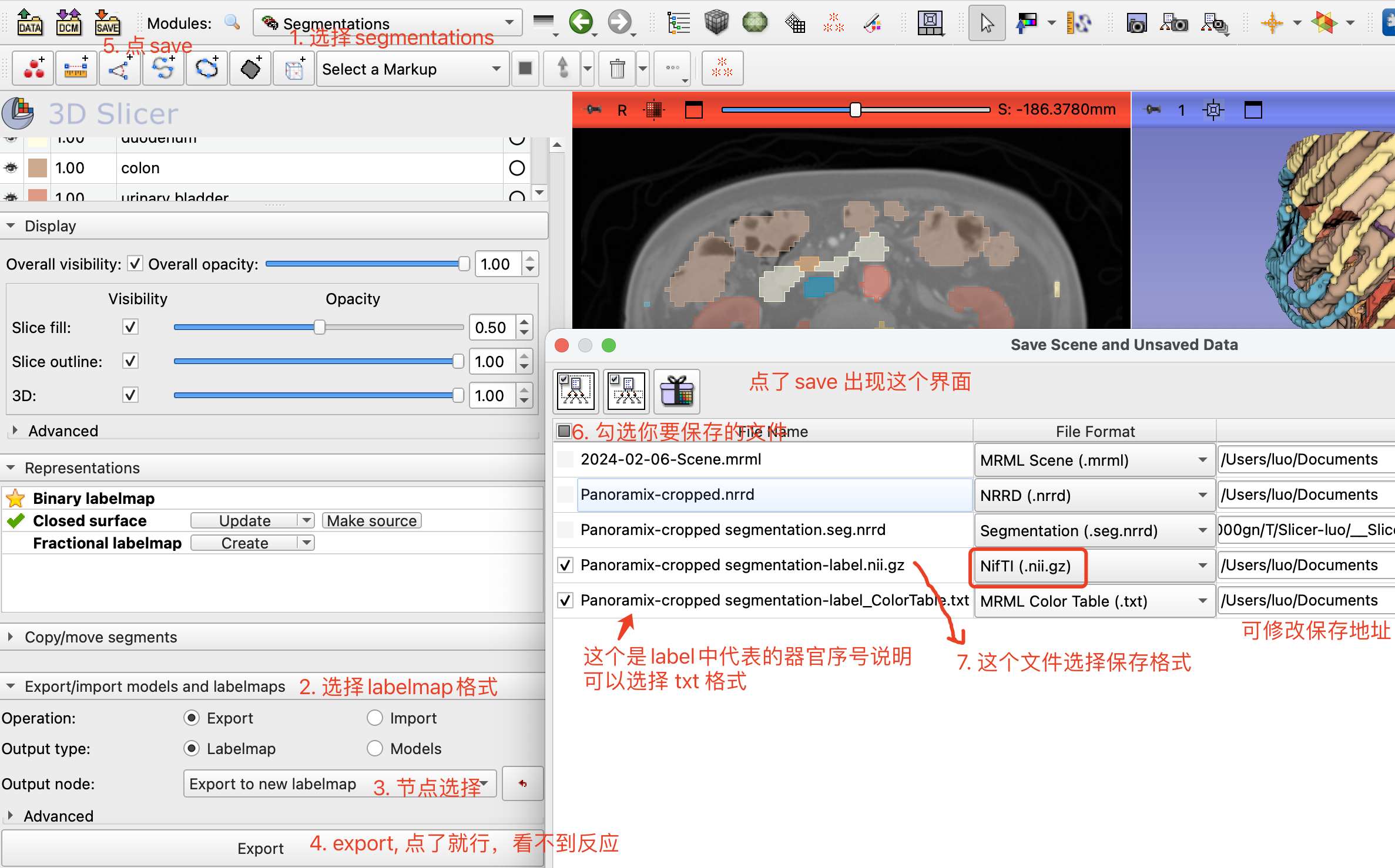Create a new point list markup

[x=32, y=68]
